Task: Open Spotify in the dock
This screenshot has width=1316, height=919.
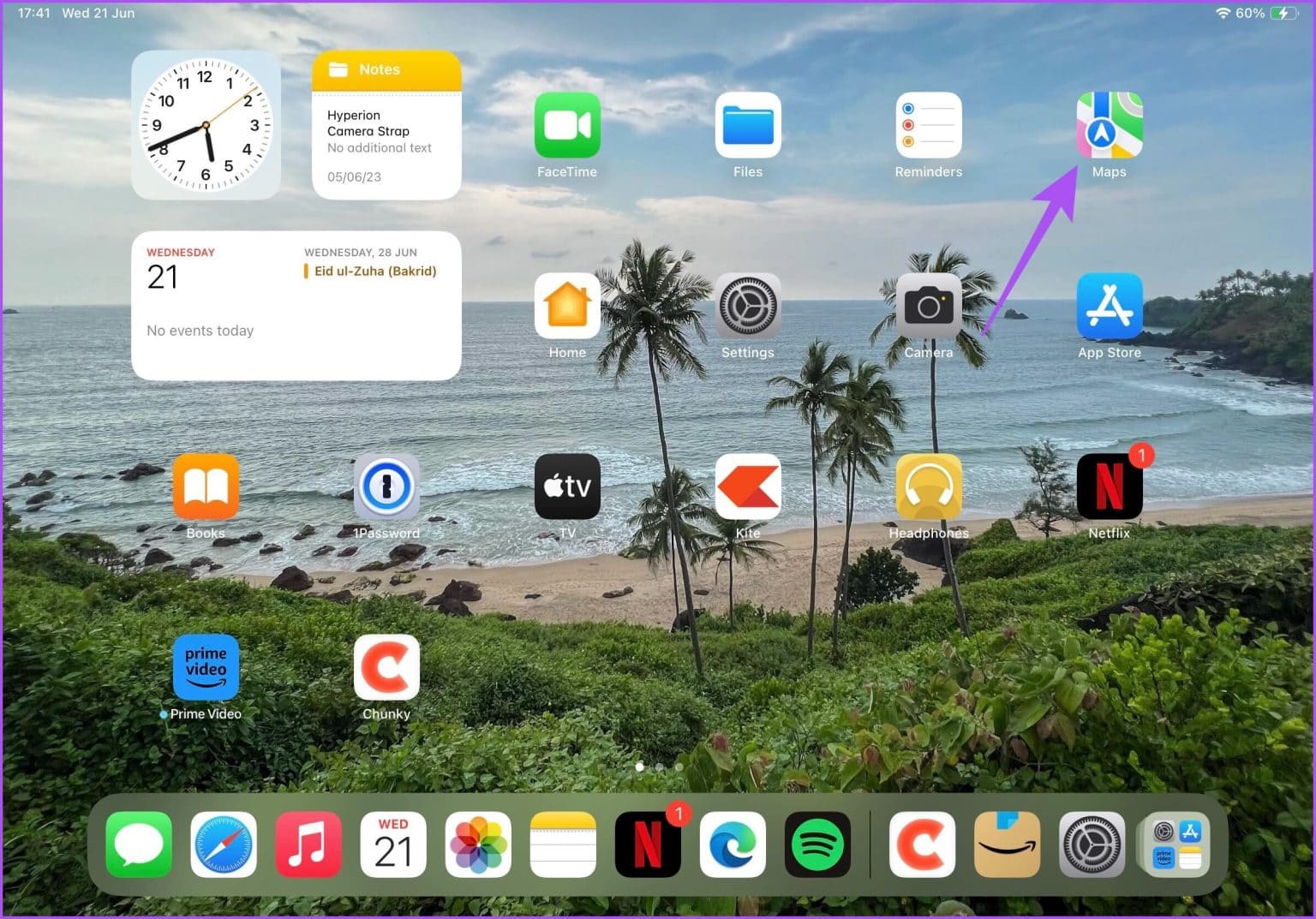Action: (817, 844)
